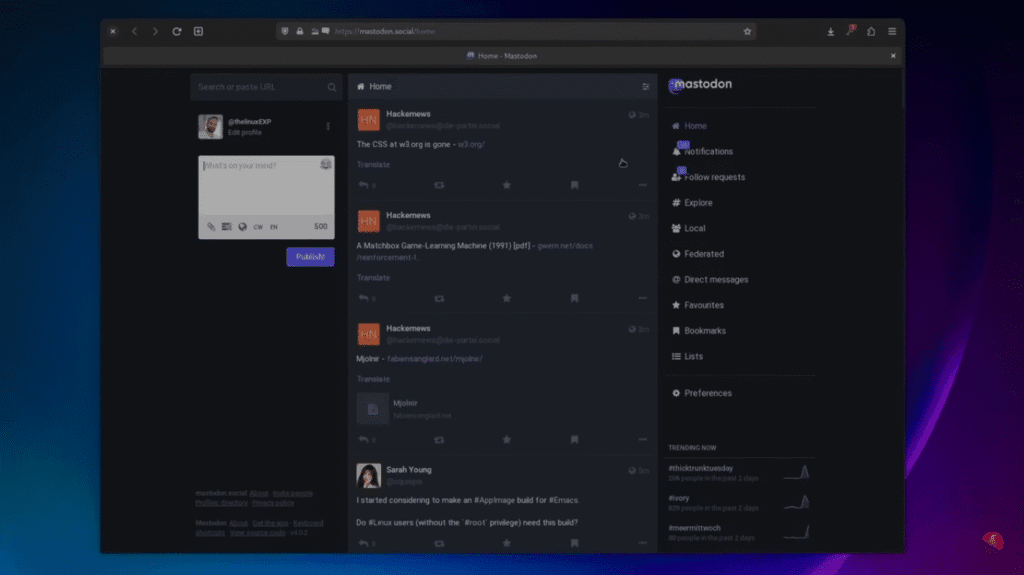Click the What's on your mind text box

(x=266, y=185)
